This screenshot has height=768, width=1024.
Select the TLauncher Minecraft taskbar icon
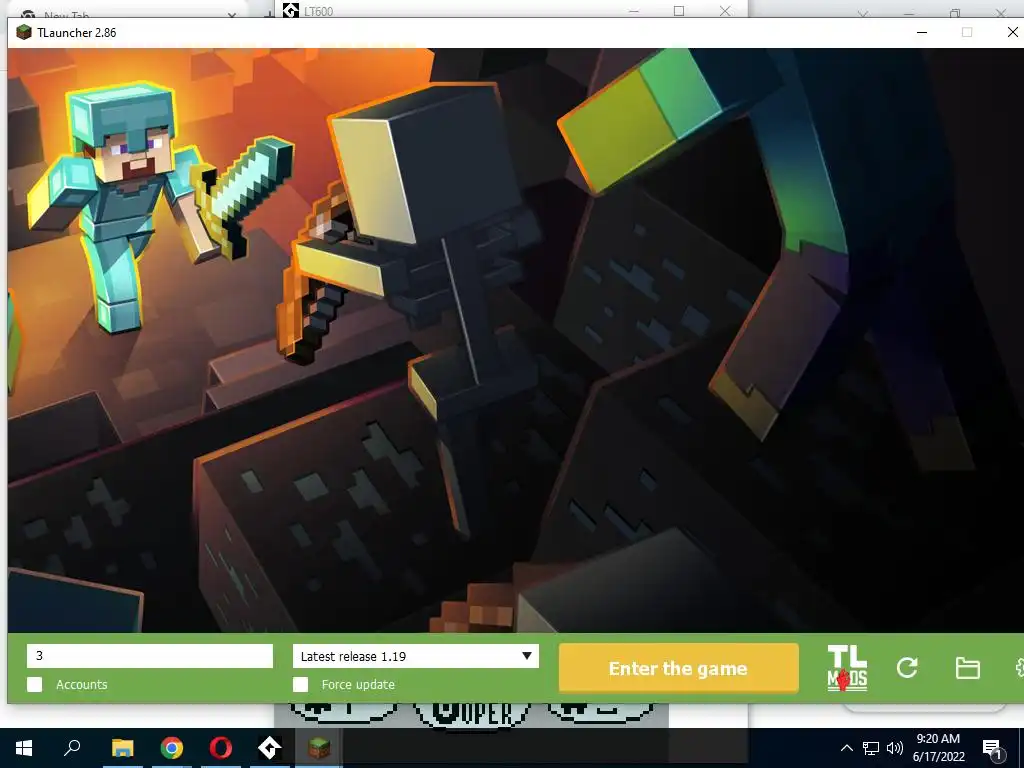(x=319, y=748)
